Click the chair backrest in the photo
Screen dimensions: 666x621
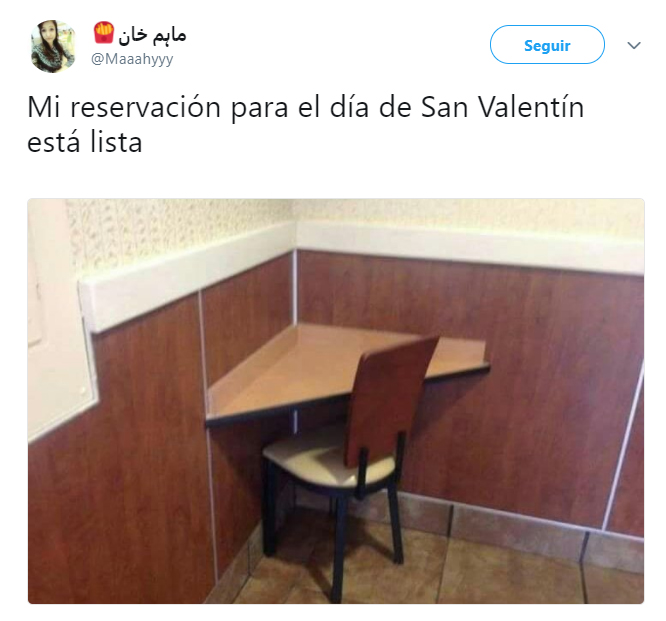pos(389,399)
